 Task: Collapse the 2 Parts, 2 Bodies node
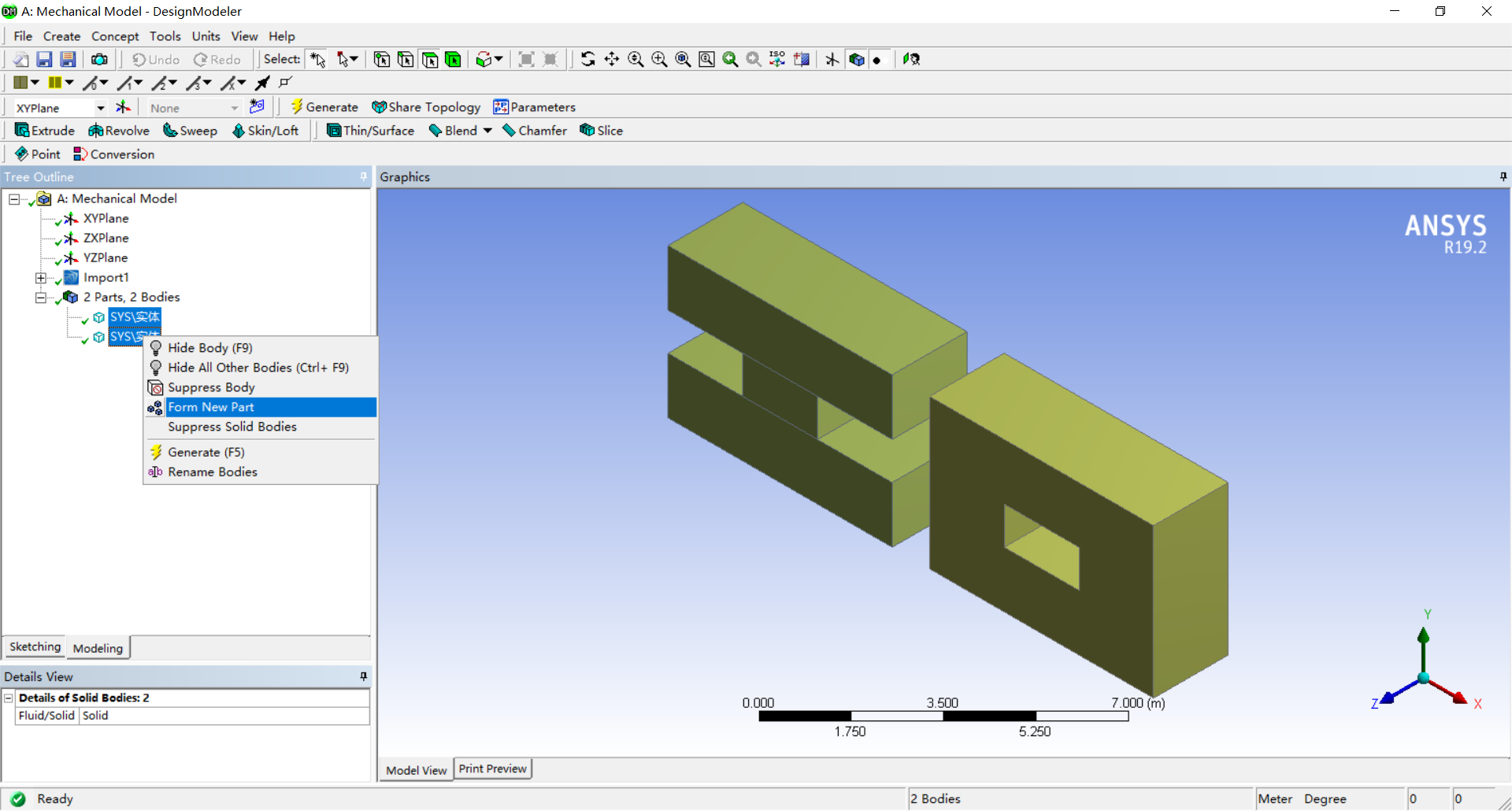pyautogui.click(x=40, y=298)
